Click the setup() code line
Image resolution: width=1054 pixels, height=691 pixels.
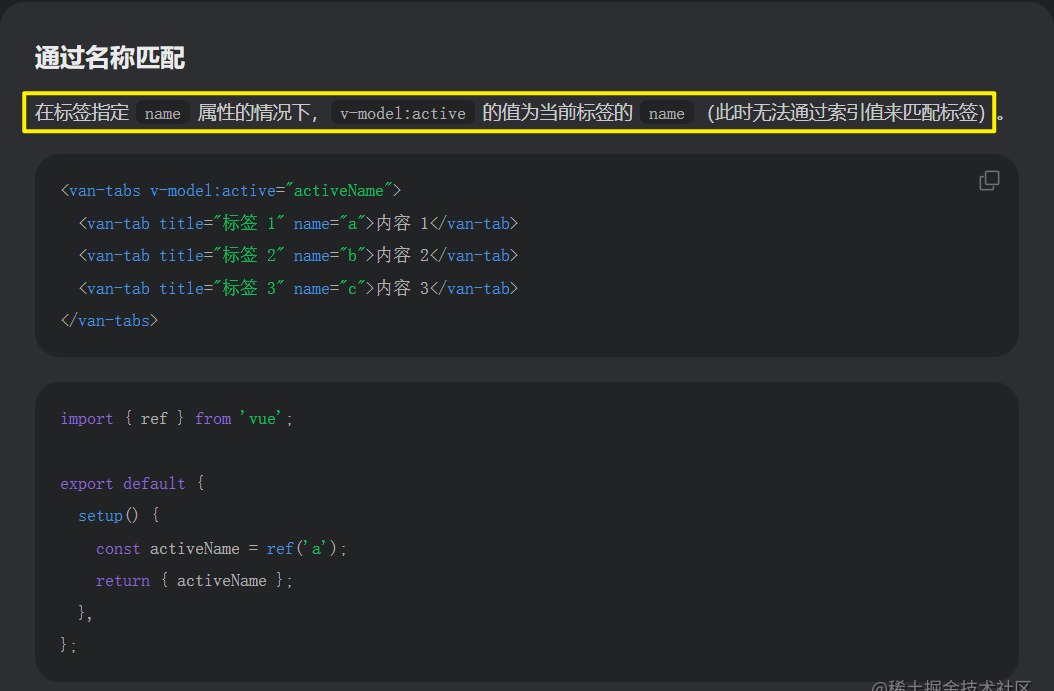[x=119, y=516]
